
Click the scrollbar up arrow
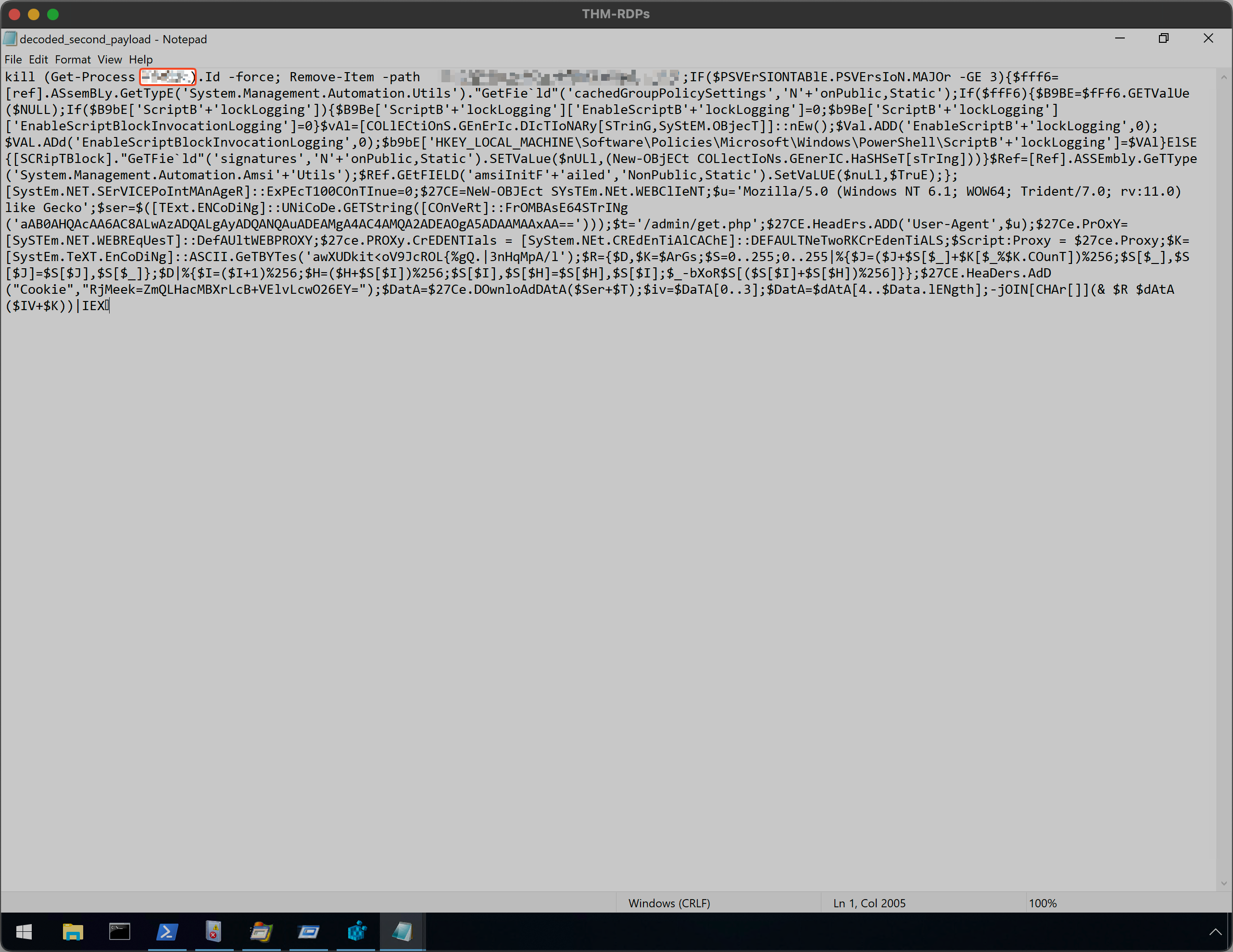(1223, 77)
